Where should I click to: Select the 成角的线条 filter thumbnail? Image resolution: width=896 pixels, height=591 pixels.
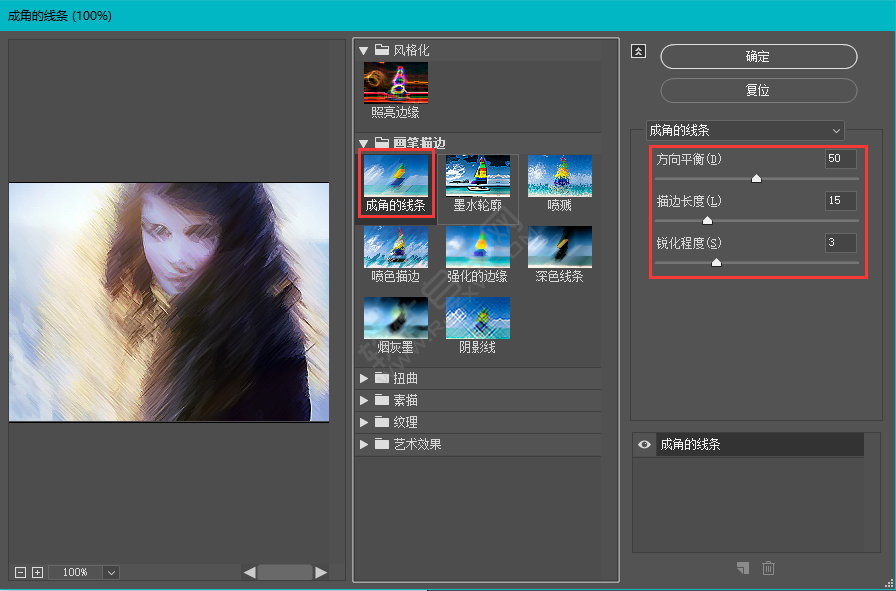(x=396, y=175)
